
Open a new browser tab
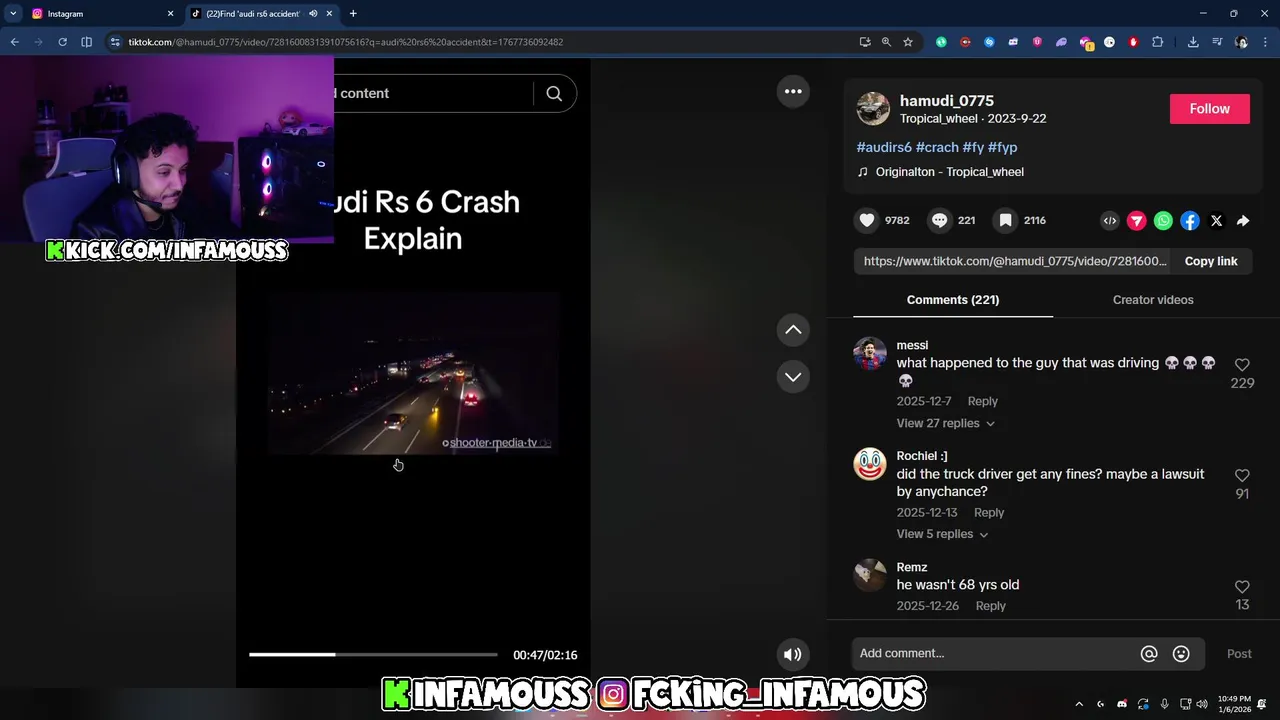353,14
